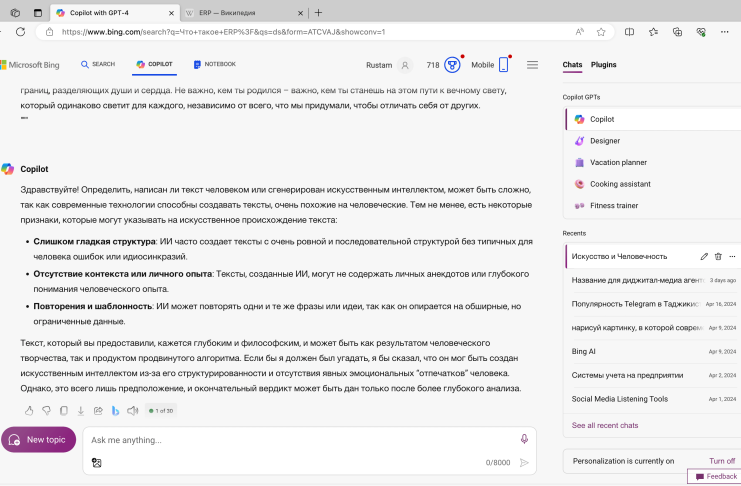
Task: Open the workspaces icon in title bar
Action: (x=15, y=13)
